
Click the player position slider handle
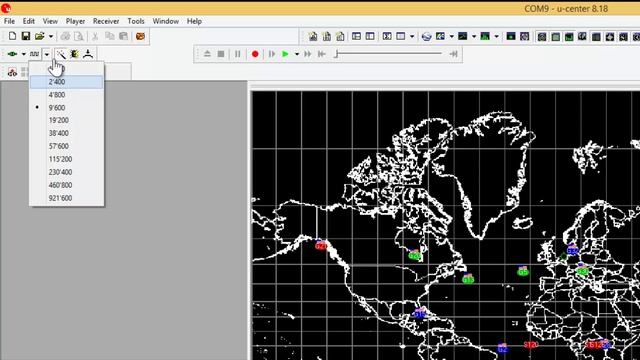(336, 54)
